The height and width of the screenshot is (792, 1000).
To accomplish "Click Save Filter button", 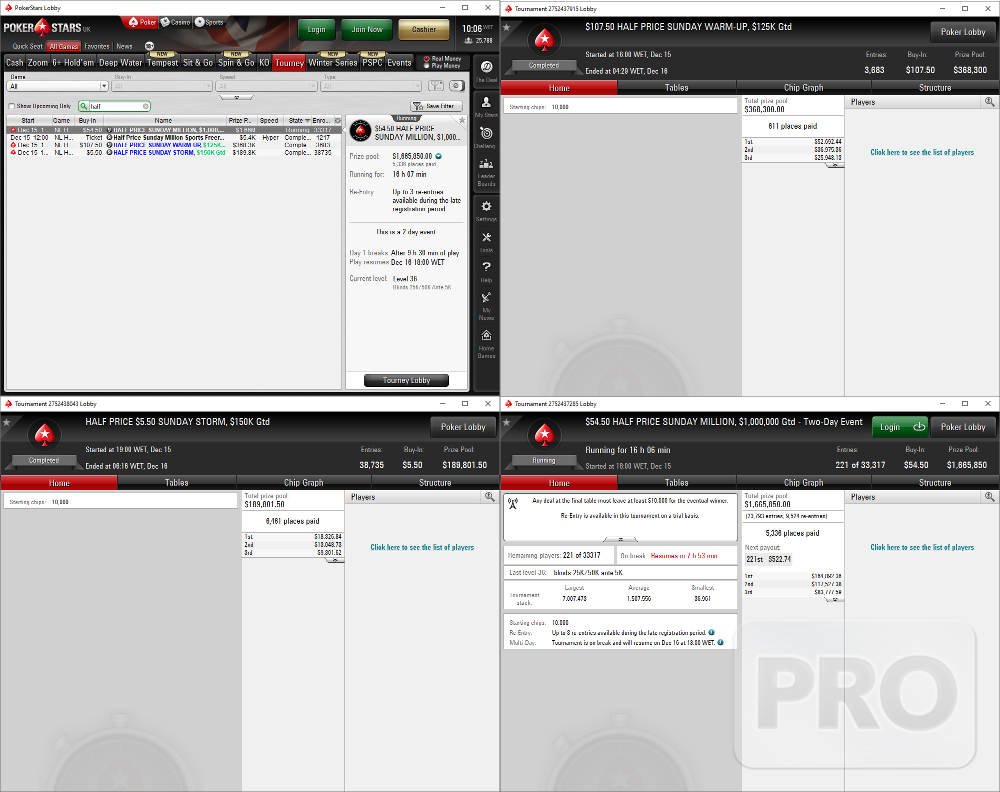I will [436, 106].
